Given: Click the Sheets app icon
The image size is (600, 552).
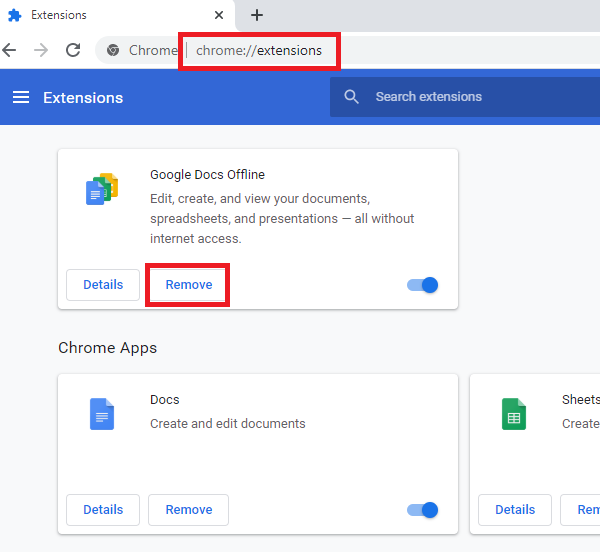Looking at the screenshot, I should [514, 414].
